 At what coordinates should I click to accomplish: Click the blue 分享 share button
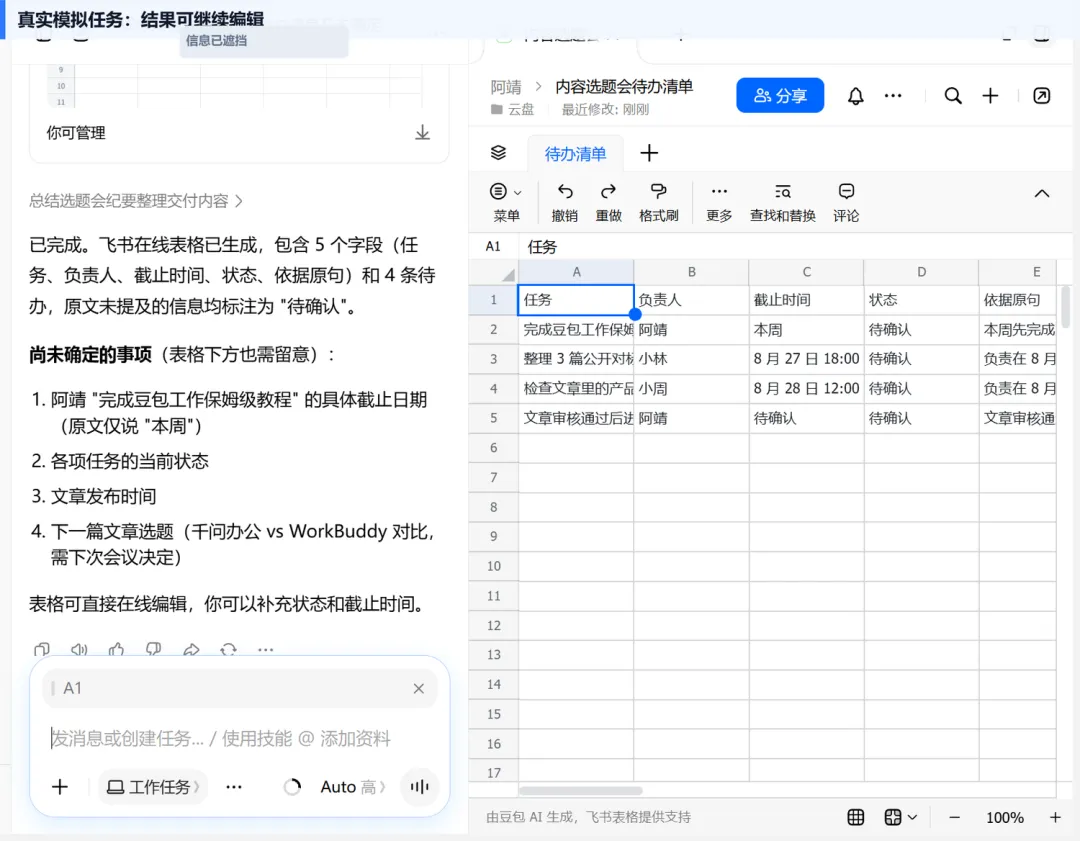(x=780, y=95)
